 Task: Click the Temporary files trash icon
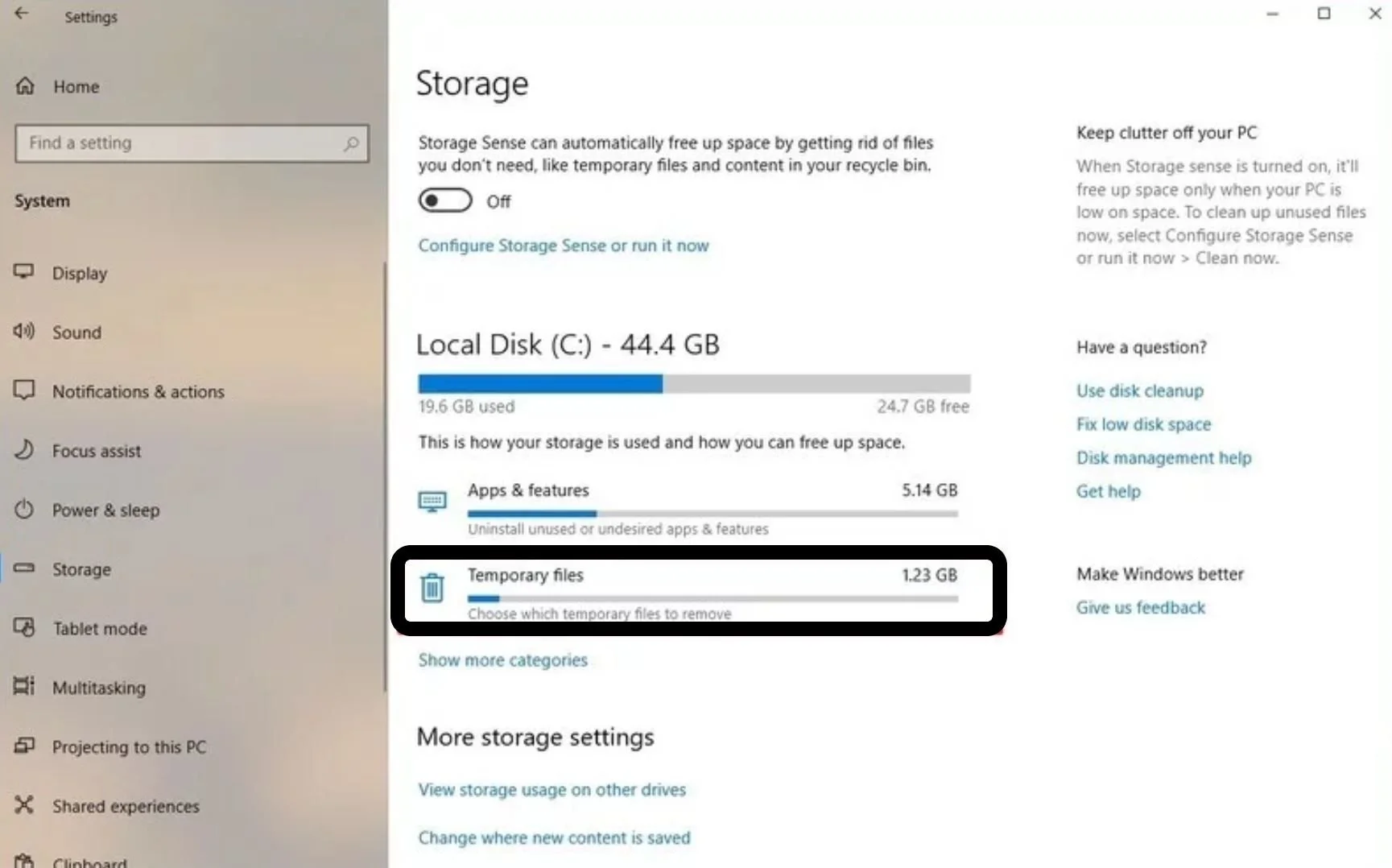(x=432, y=588)
